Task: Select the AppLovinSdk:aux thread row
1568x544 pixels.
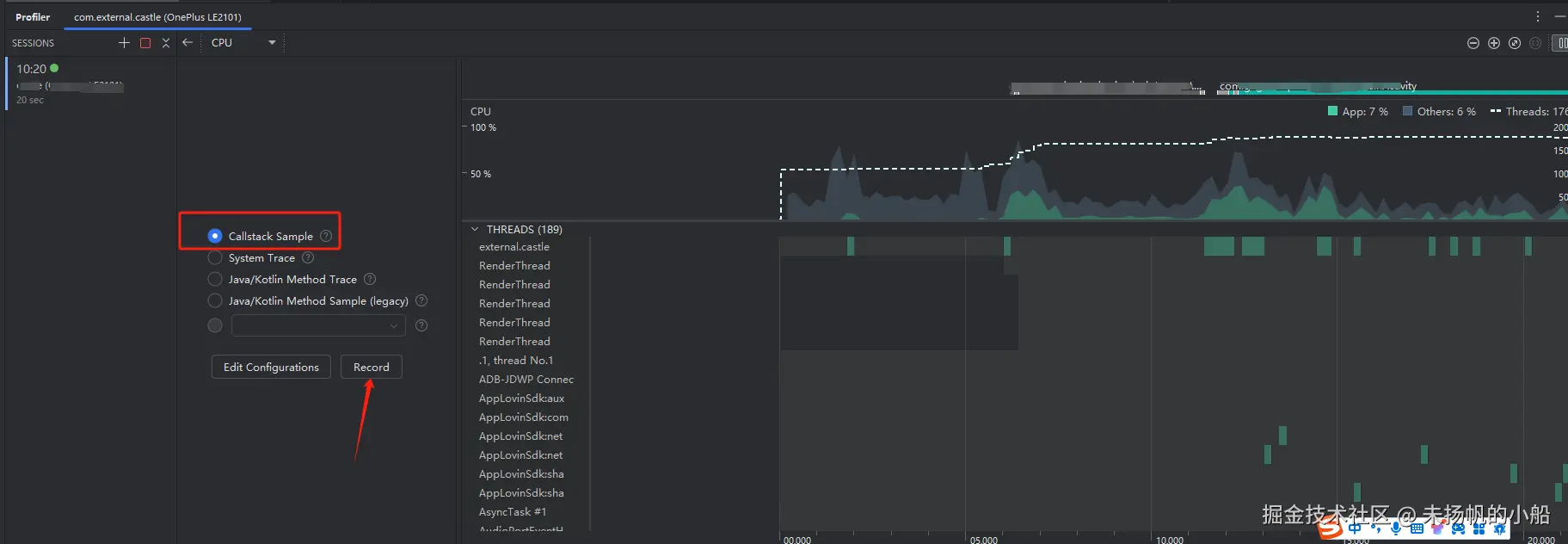Action: point(522,399)
